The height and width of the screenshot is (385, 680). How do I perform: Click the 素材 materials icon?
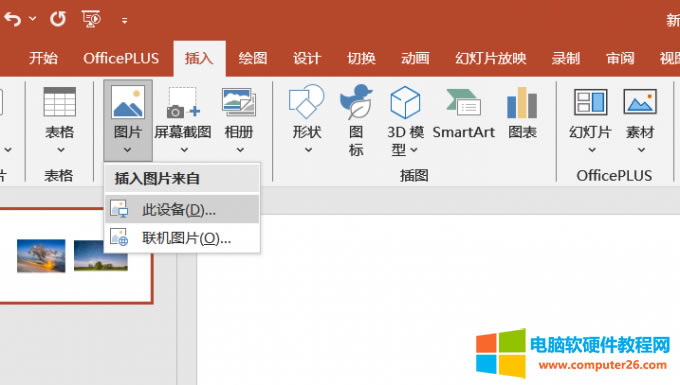coord(640,101)
